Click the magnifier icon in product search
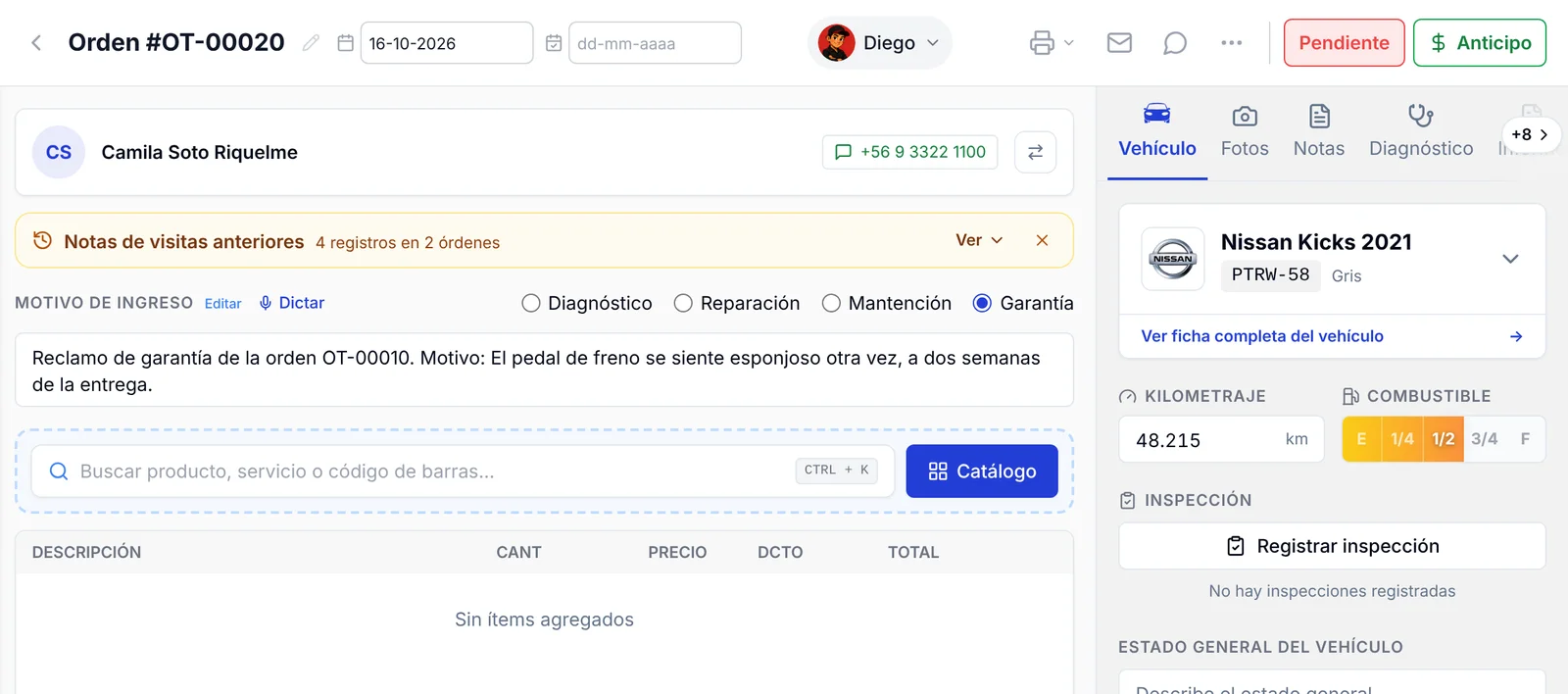 [x=59, y=471]
